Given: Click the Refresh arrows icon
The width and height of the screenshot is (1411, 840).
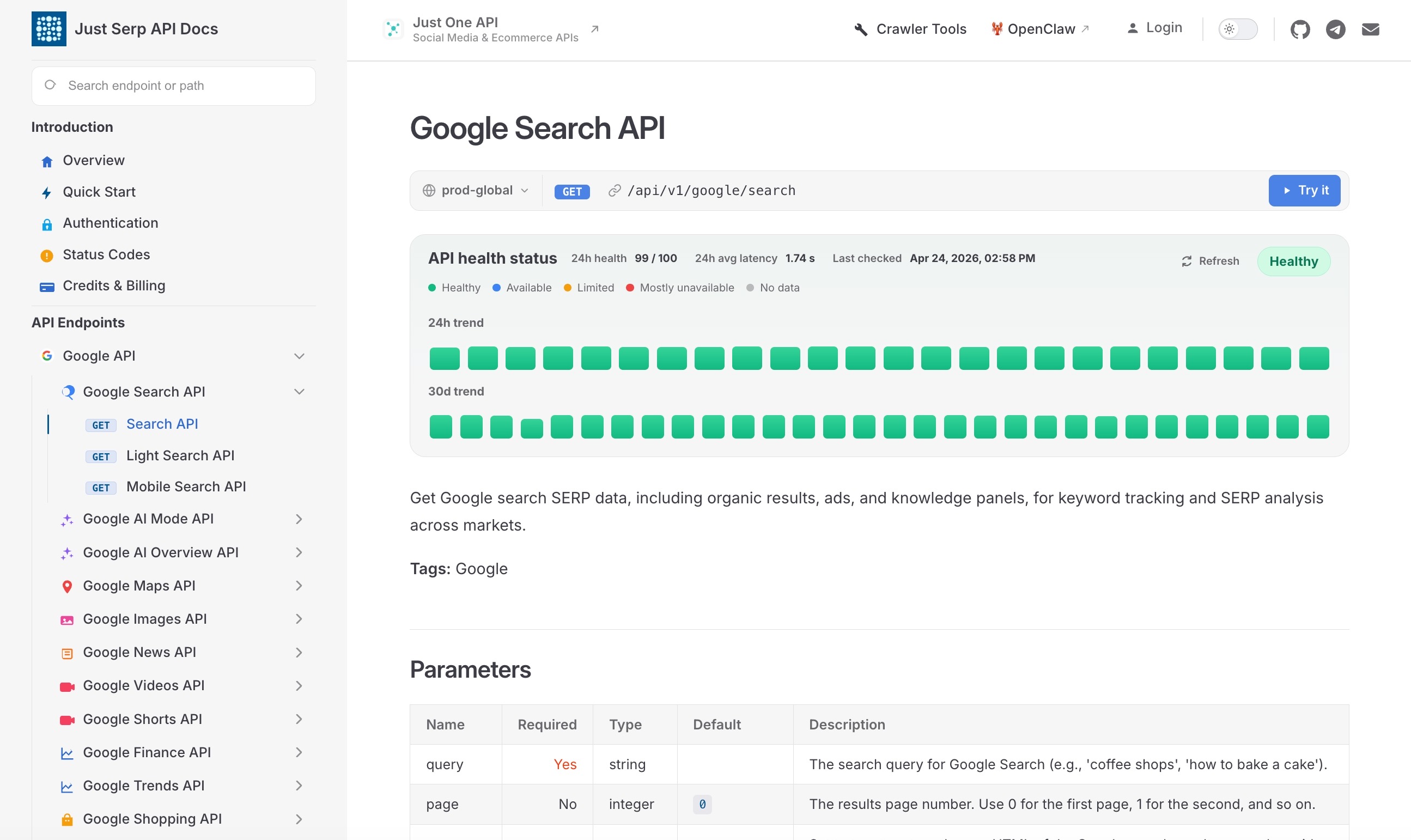Looking at the screenshot, I should click(x=1187, y=261).
